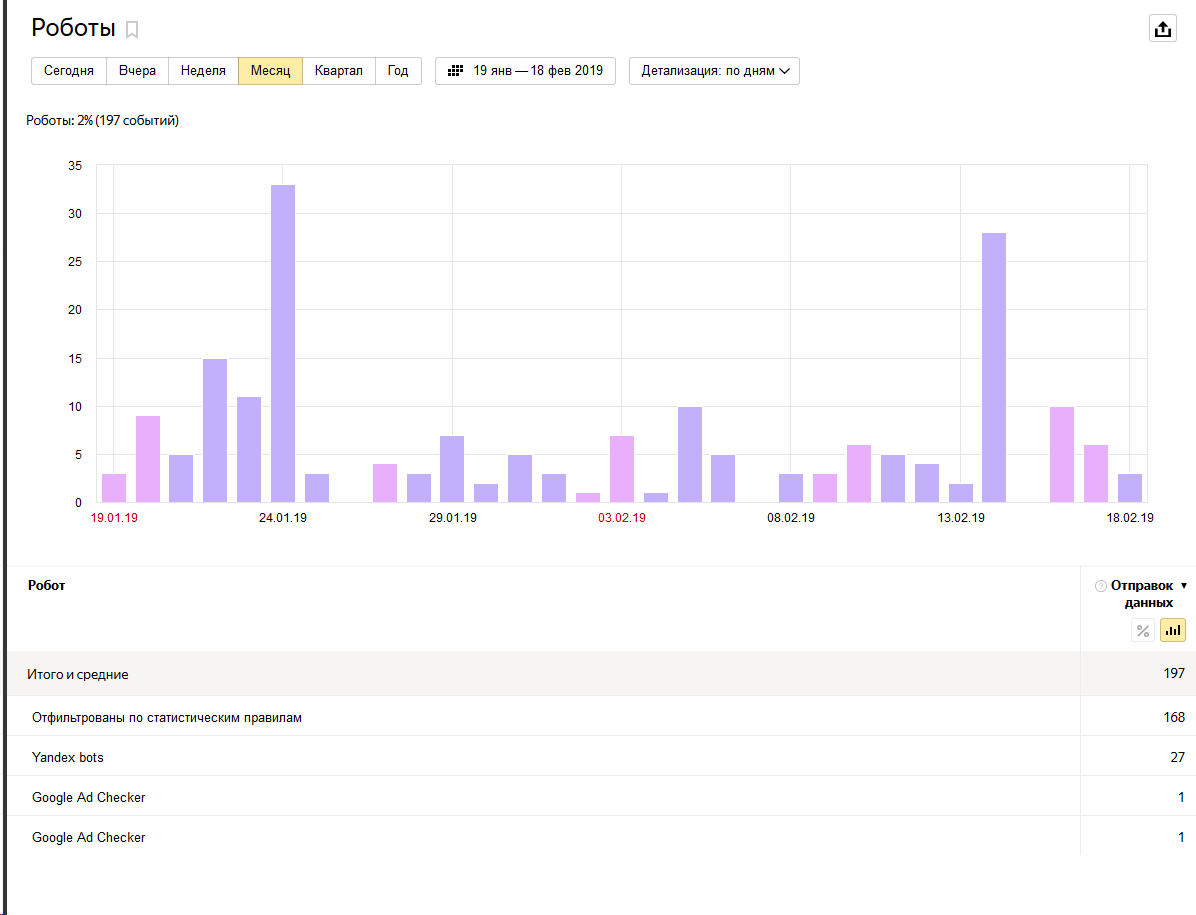
Task: Choose the Квартал period
Action: pos(338,71)
